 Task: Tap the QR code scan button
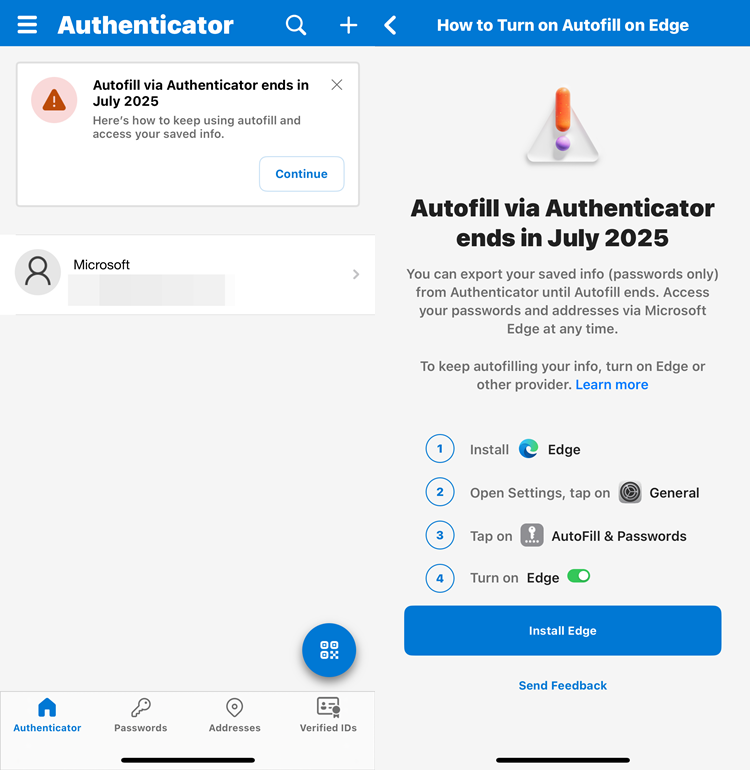tap(329, 650)
